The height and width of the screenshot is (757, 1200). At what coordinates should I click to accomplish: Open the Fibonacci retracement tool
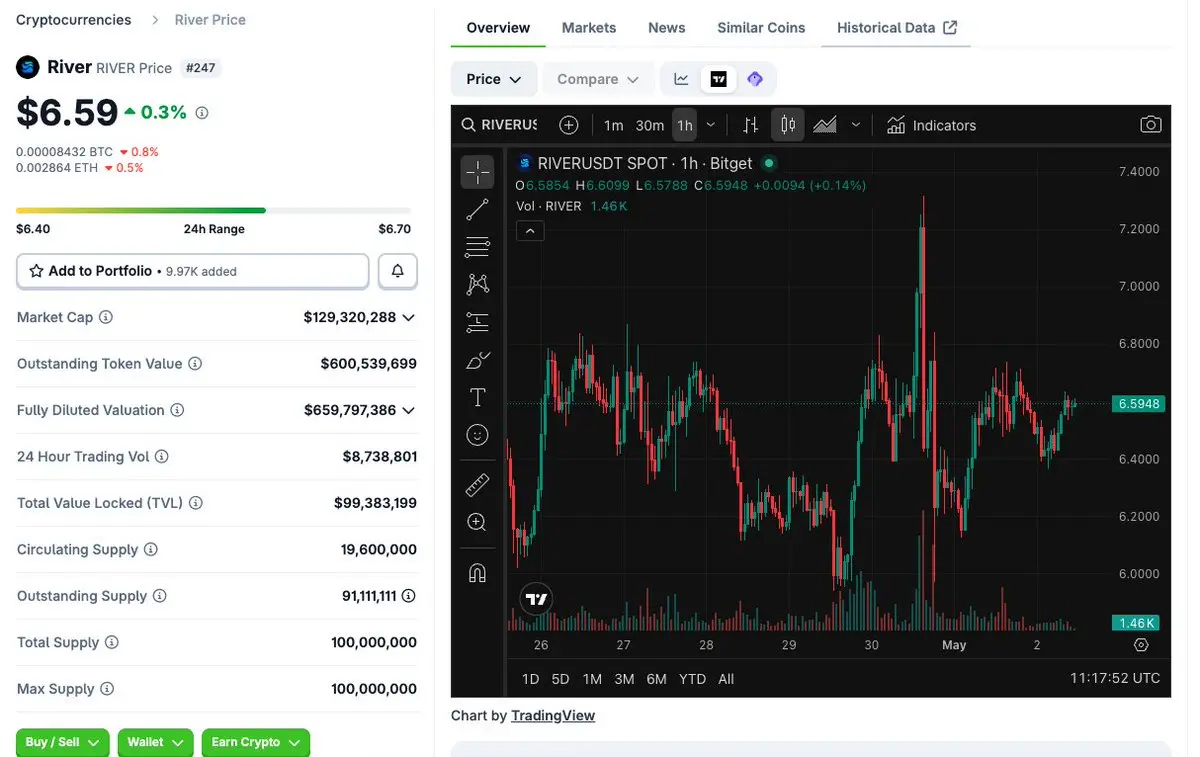click(478, 247)
